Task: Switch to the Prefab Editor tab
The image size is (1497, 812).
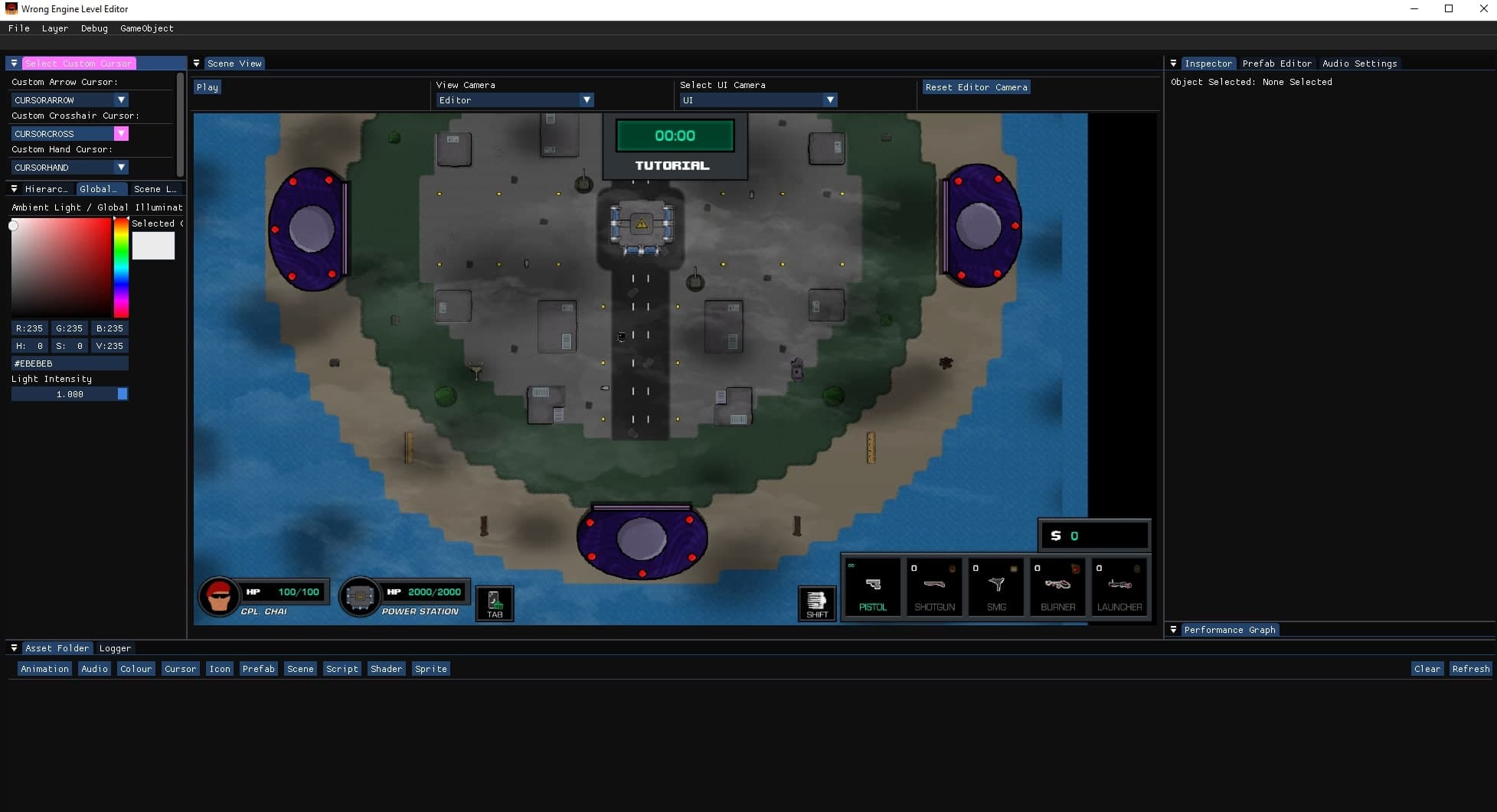Action: tap(1276, 64)
